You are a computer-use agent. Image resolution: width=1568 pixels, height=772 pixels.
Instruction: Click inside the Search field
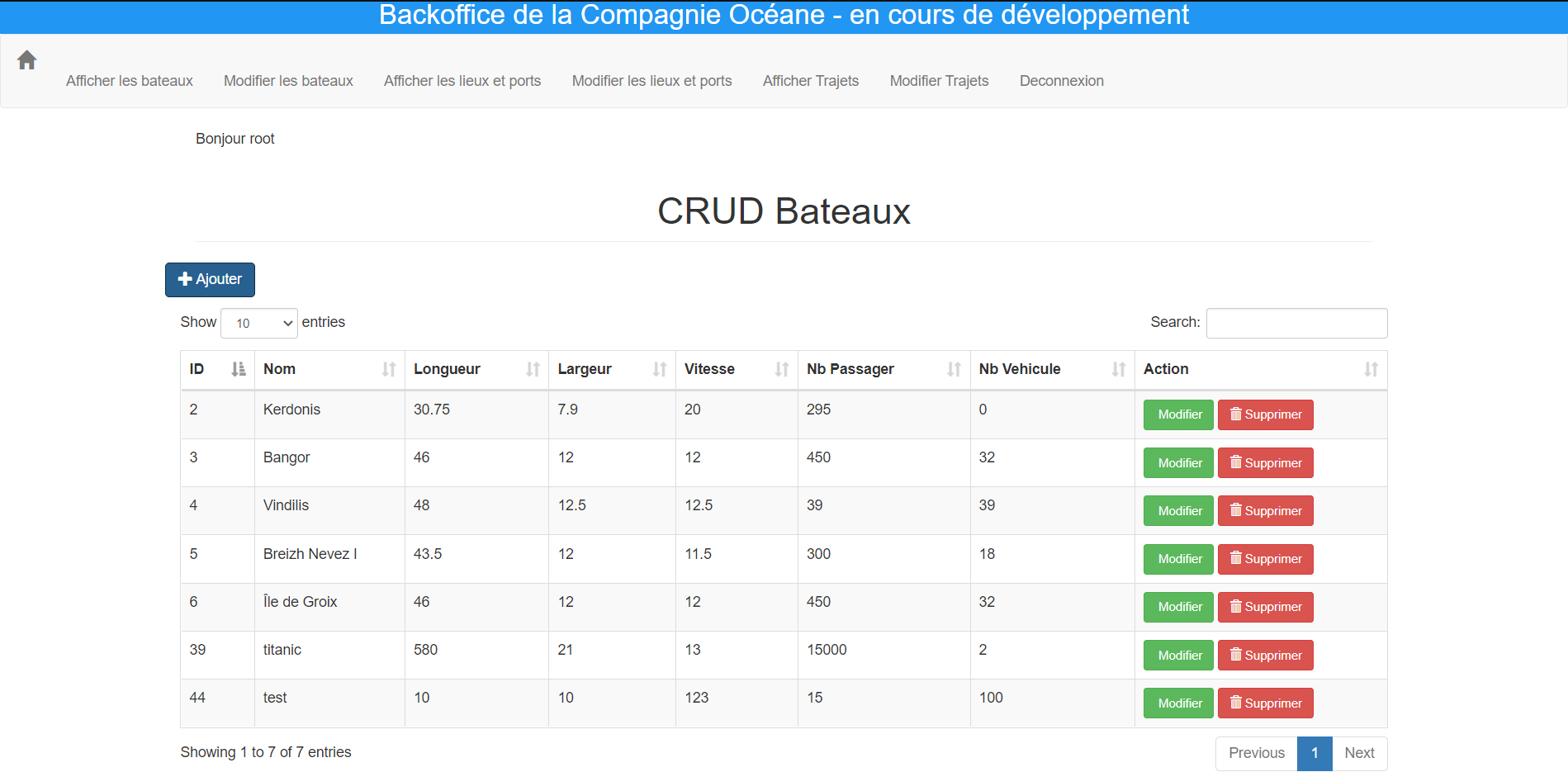point(1296,323)
